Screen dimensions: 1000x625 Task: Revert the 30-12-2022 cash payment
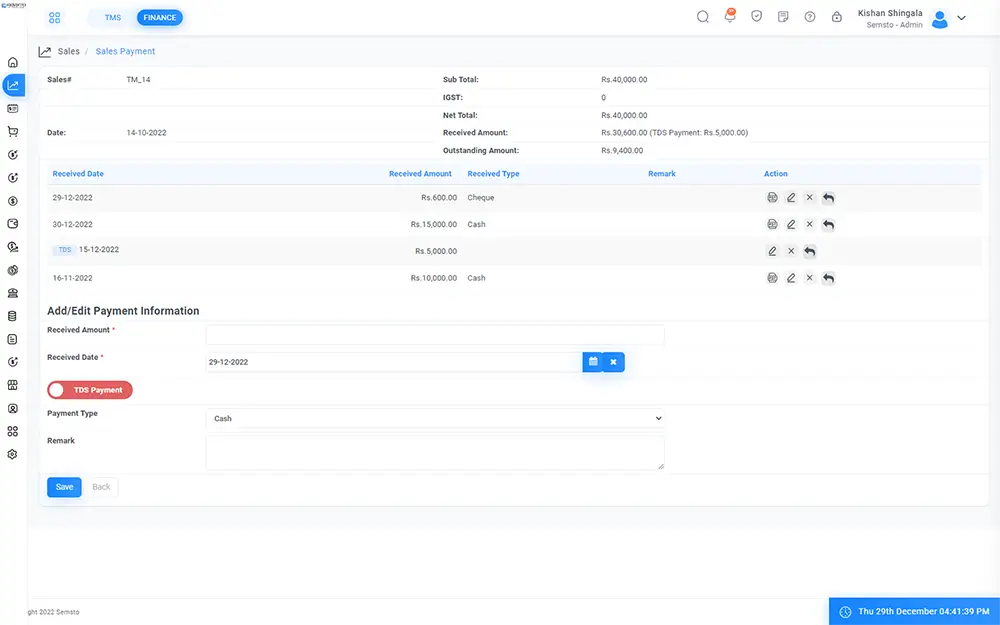828,224
